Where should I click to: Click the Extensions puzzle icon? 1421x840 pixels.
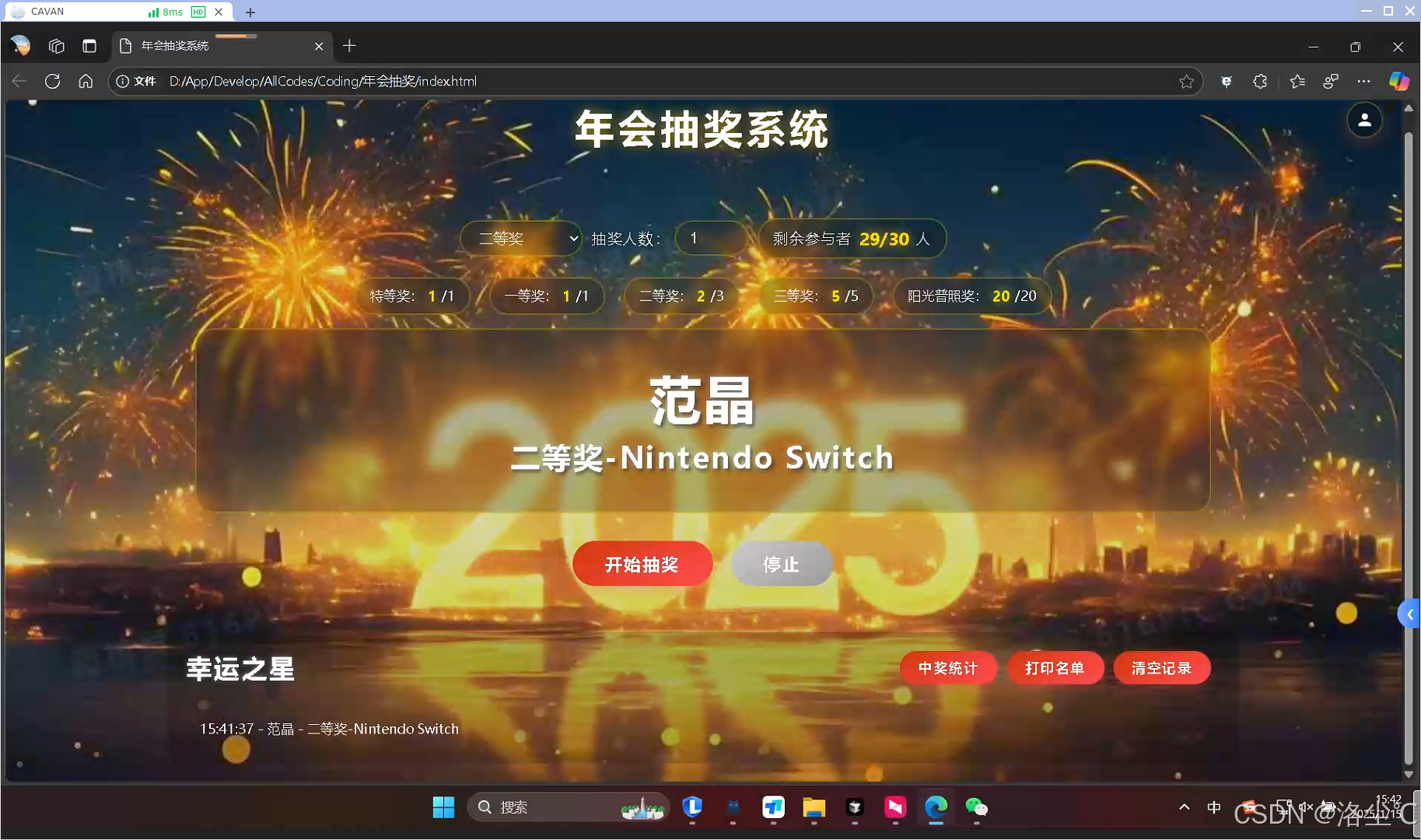tap(1259, 81)
